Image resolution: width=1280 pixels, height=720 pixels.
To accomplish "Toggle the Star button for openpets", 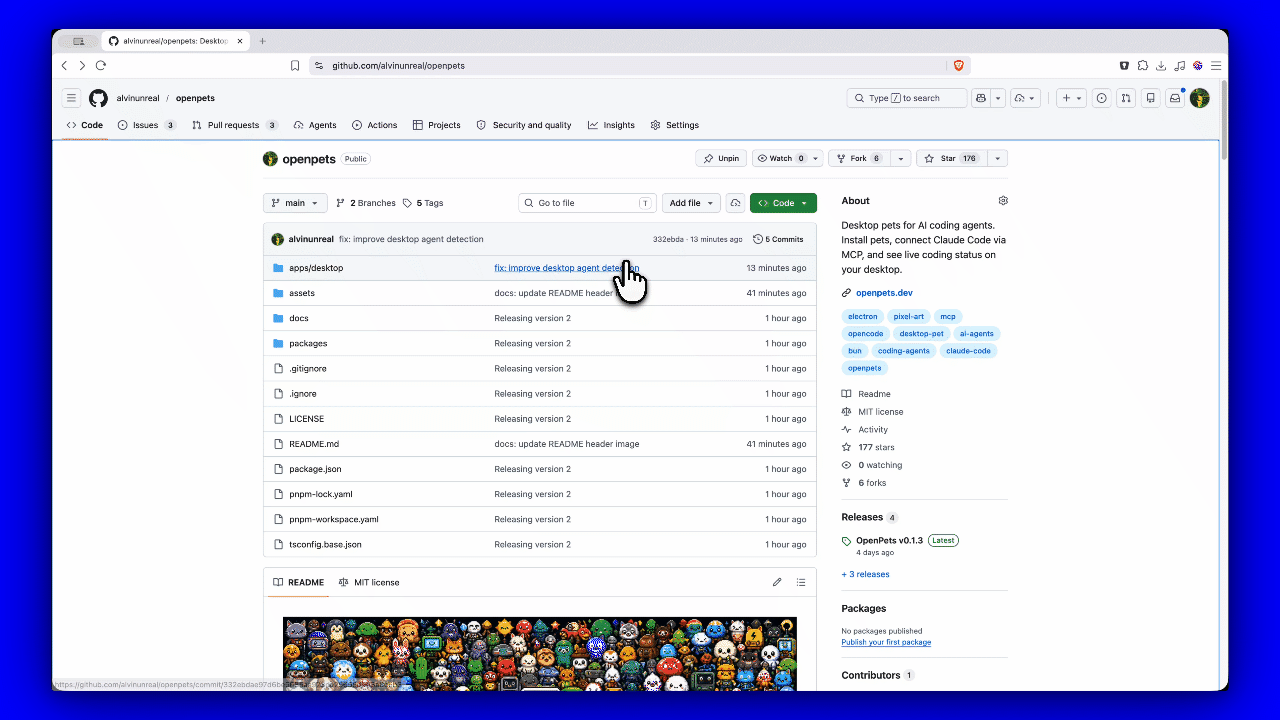I will 951,158.
